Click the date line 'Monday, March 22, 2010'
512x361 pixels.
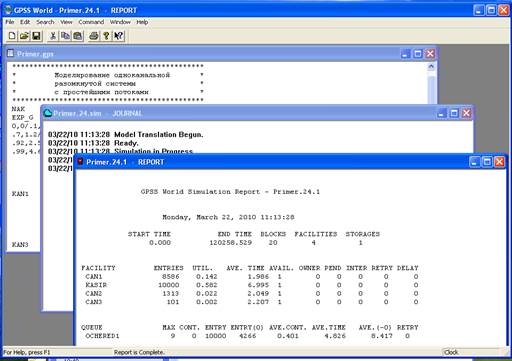point(209,217)
